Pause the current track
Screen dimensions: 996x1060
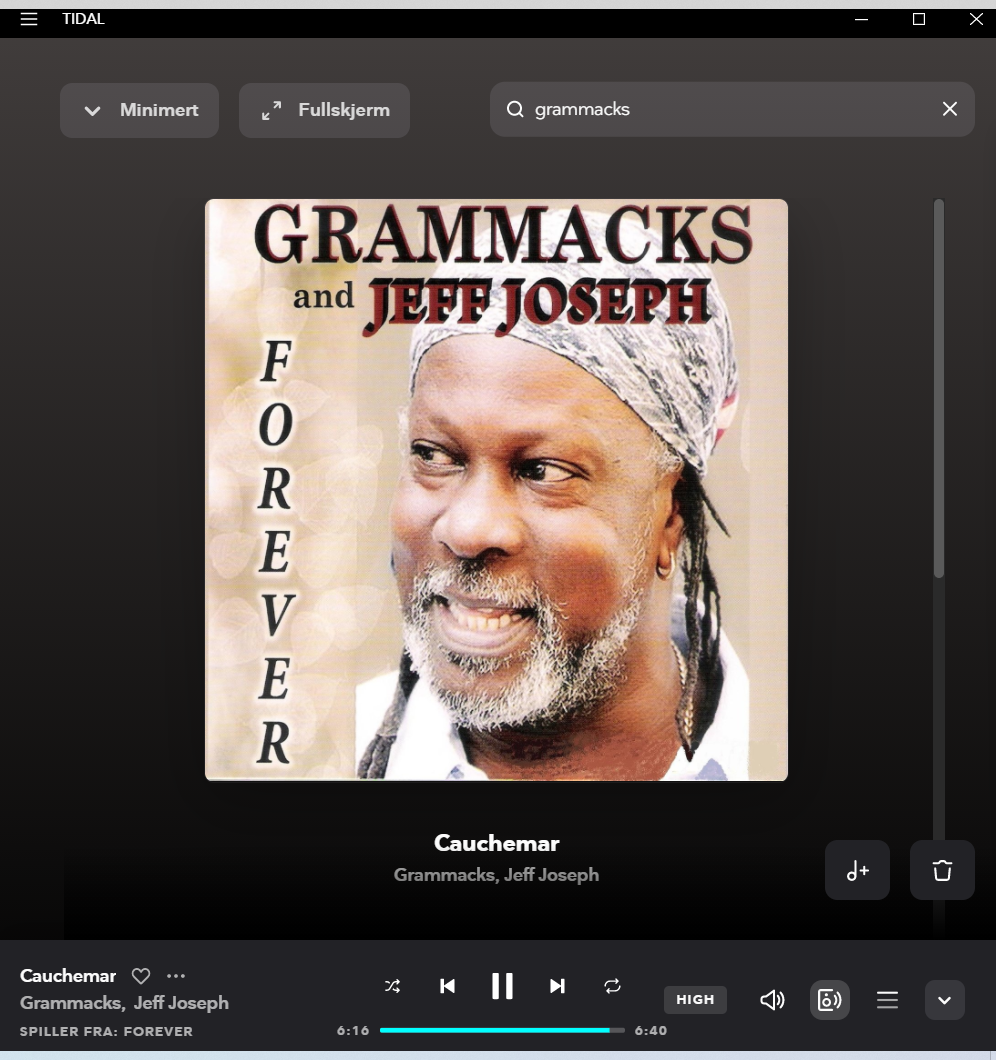(x=502, y=986)
